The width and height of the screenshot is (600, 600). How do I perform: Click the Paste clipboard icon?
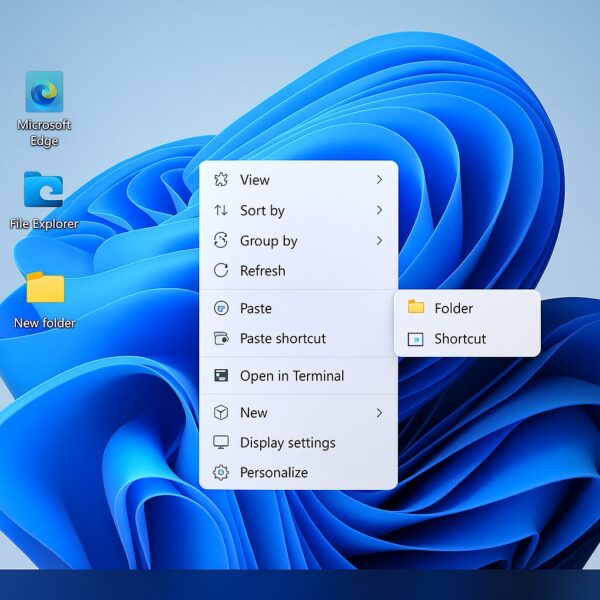(221, 308)
